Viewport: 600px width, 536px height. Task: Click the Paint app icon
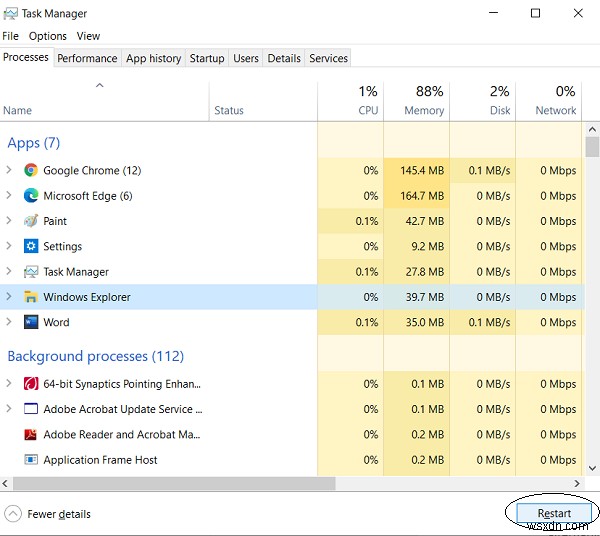(x=31, y=221)
